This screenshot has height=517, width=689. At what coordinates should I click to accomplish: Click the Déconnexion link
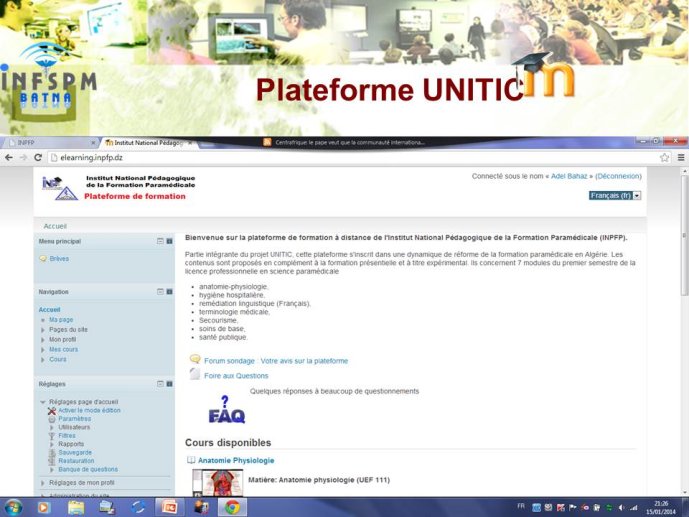pyautogui.click(x=618, y=176)
